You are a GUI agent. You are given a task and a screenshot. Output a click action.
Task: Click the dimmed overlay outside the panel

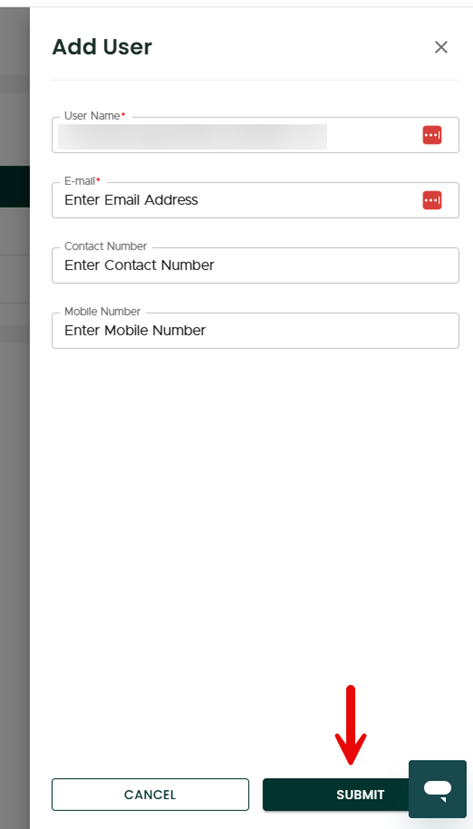[x=15, y=476]
